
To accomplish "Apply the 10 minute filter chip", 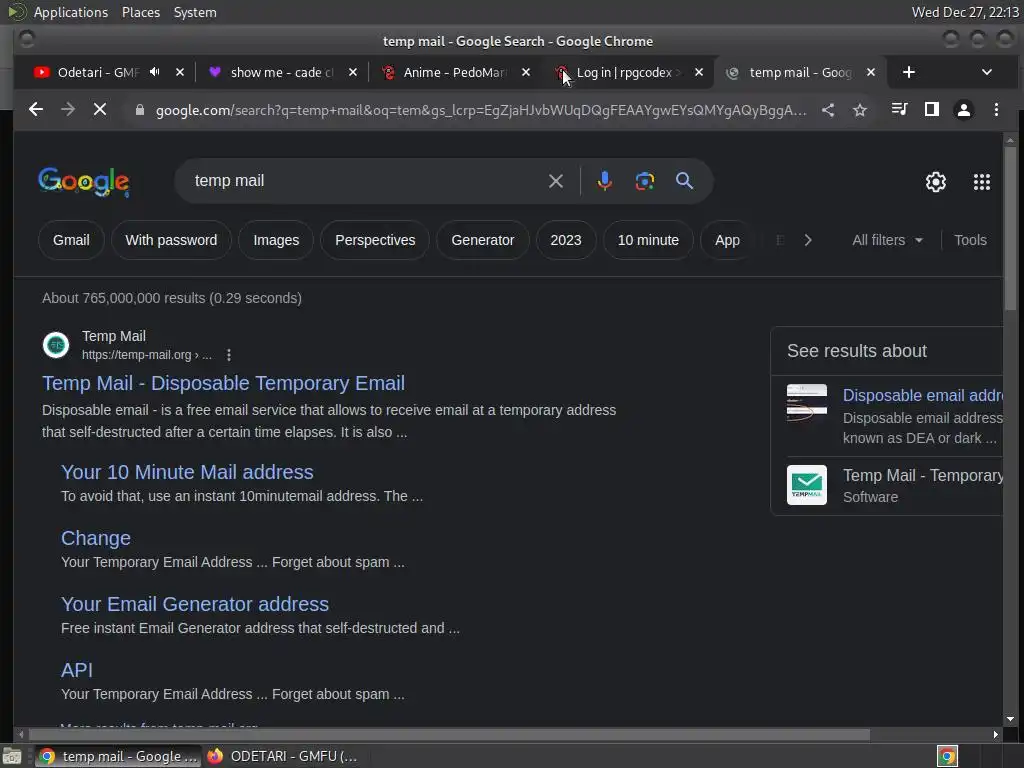I will [648, 240].
